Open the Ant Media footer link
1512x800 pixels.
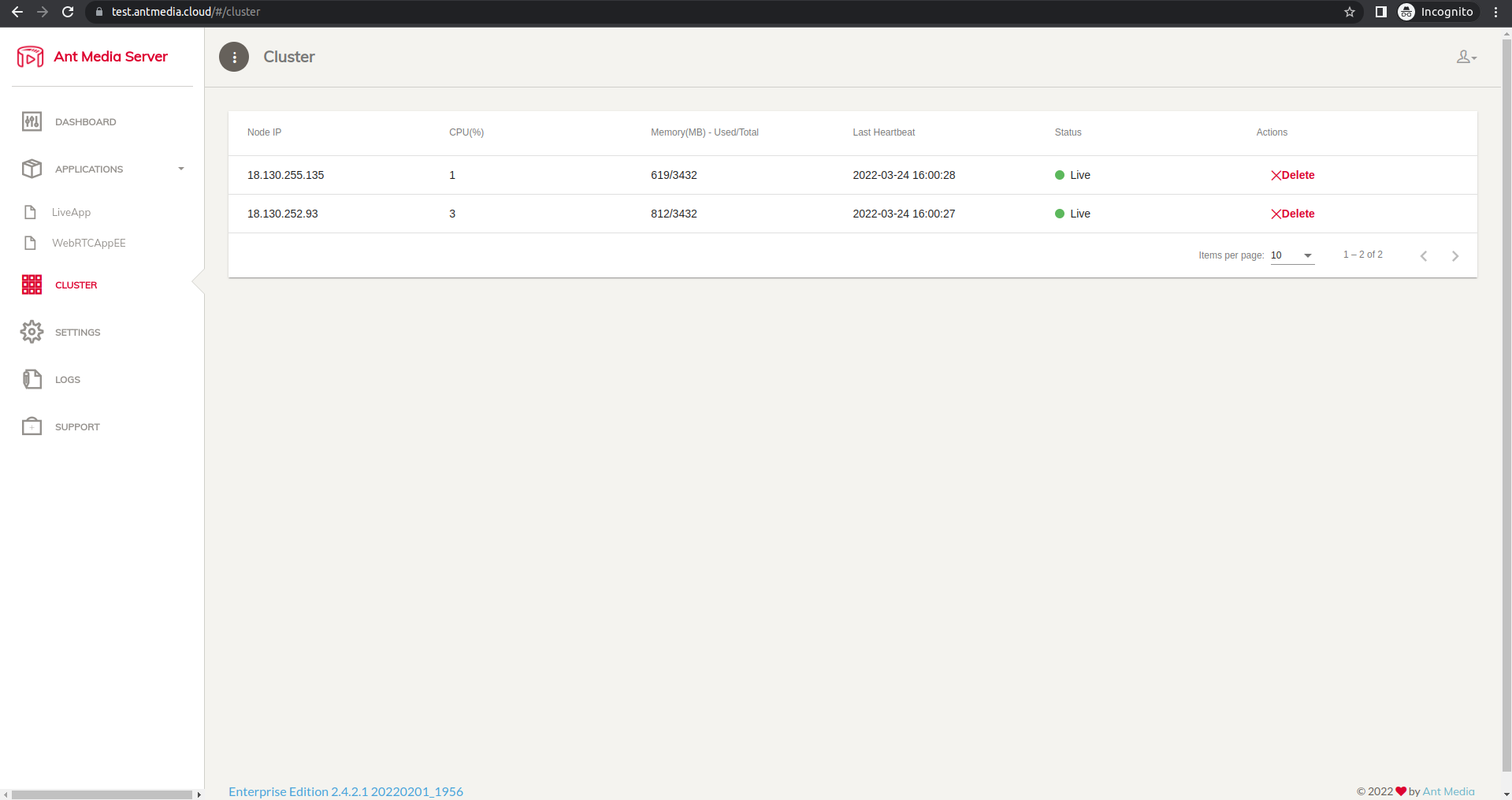(x=1448, y=791)
